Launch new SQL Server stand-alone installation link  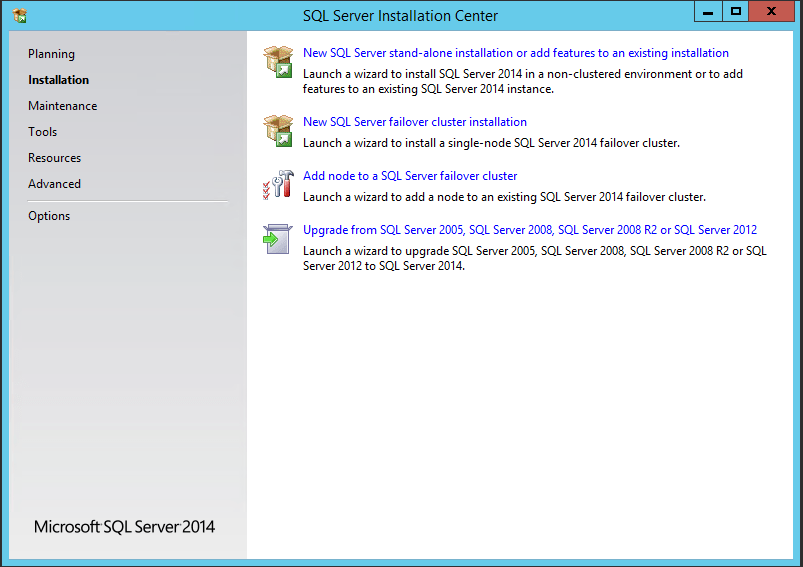516,53
